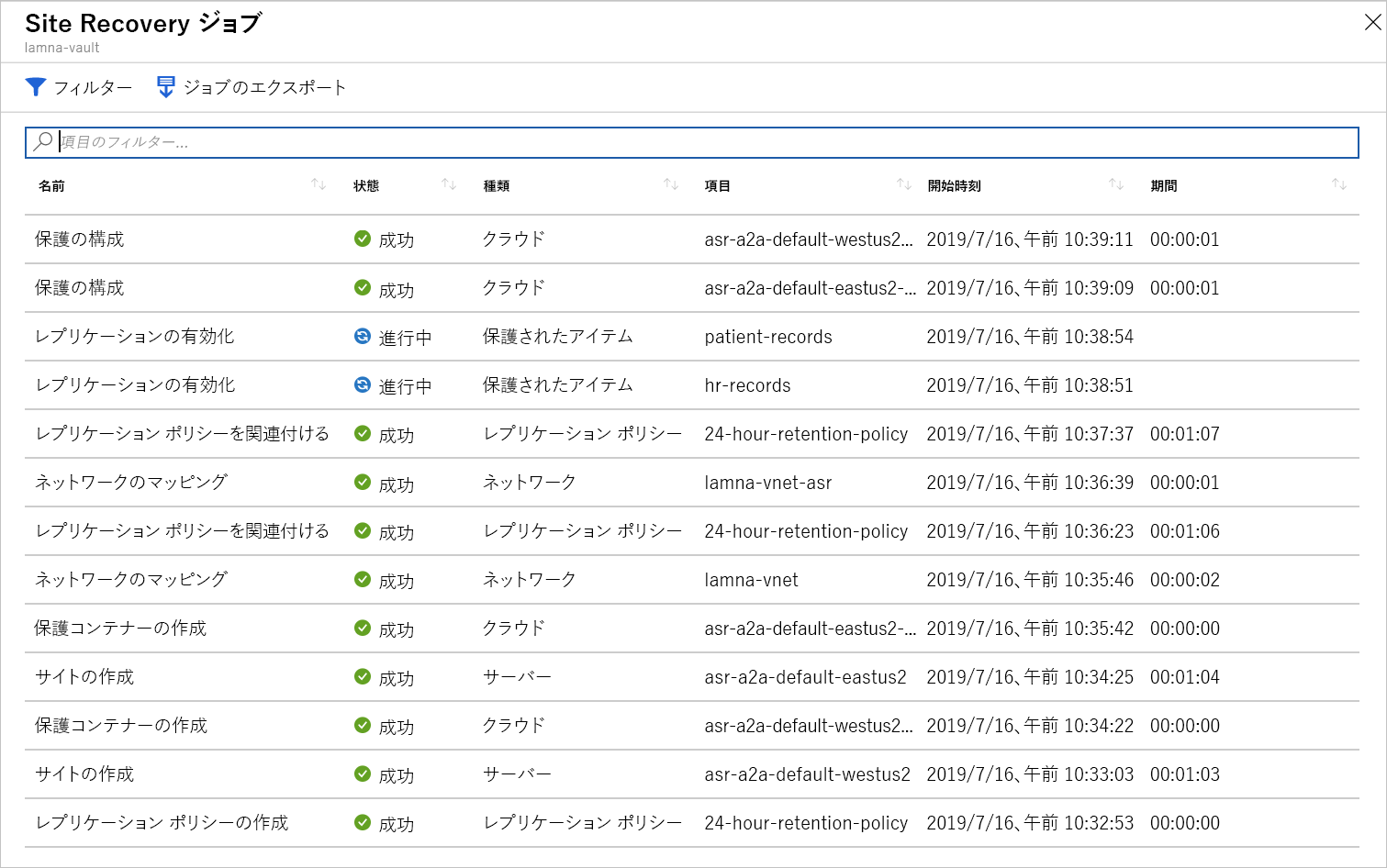Sort by 項目 column arrows

coord(904,184)
